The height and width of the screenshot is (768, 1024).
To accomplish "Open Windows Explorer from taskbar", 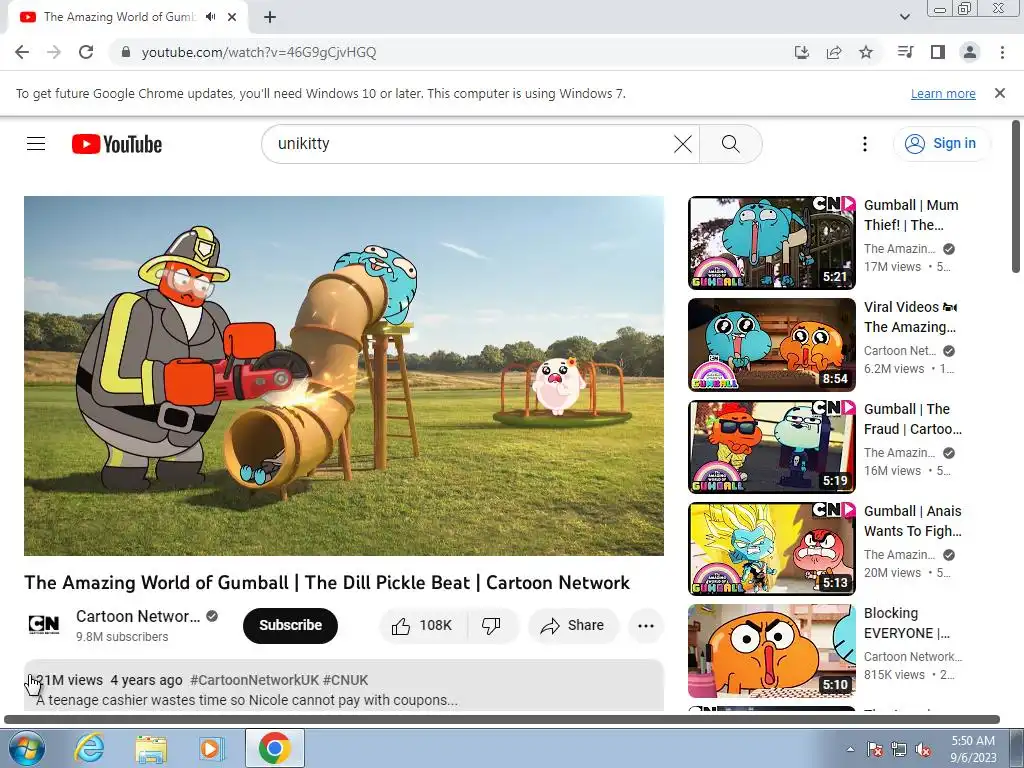I will click(151, 748).
